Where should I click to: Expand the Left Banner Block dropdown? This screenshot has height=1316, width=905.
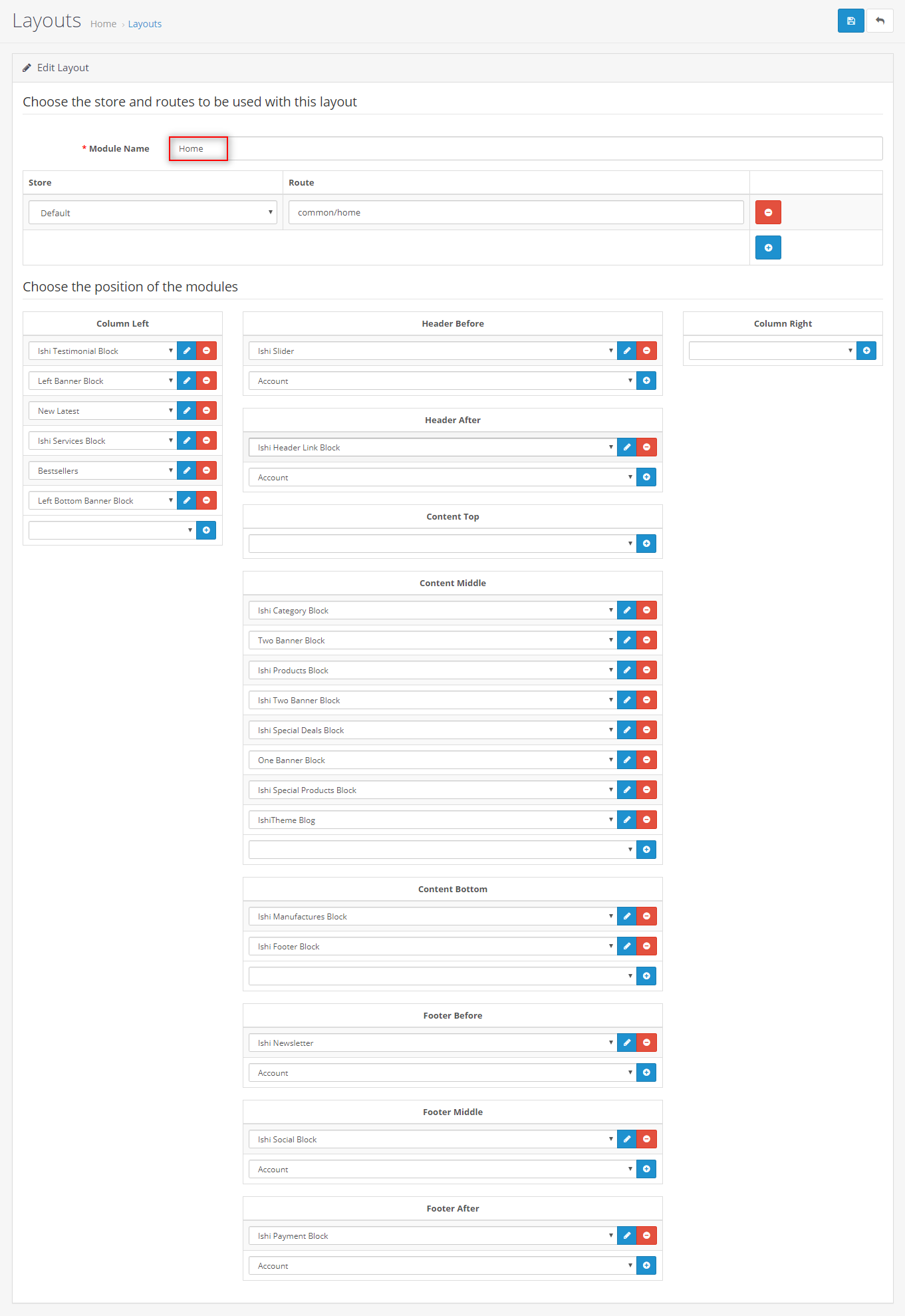[x=102, y=381]
